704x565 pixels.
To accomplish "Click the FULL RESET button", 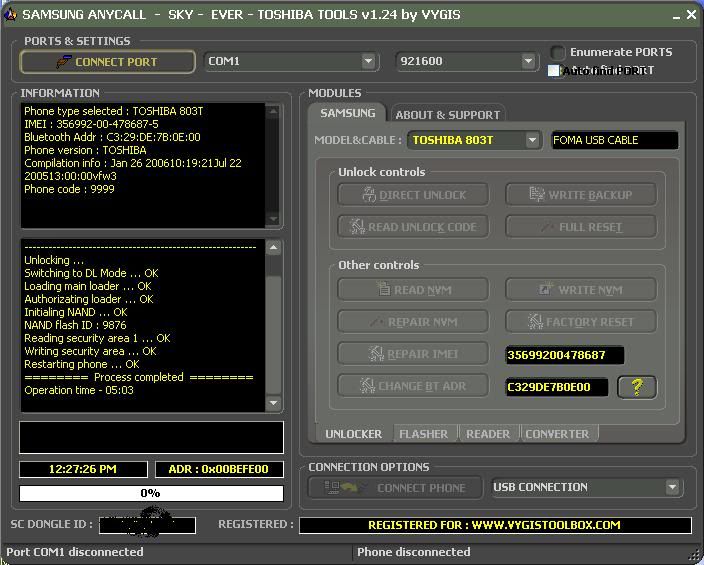I will tap(581, 227).
